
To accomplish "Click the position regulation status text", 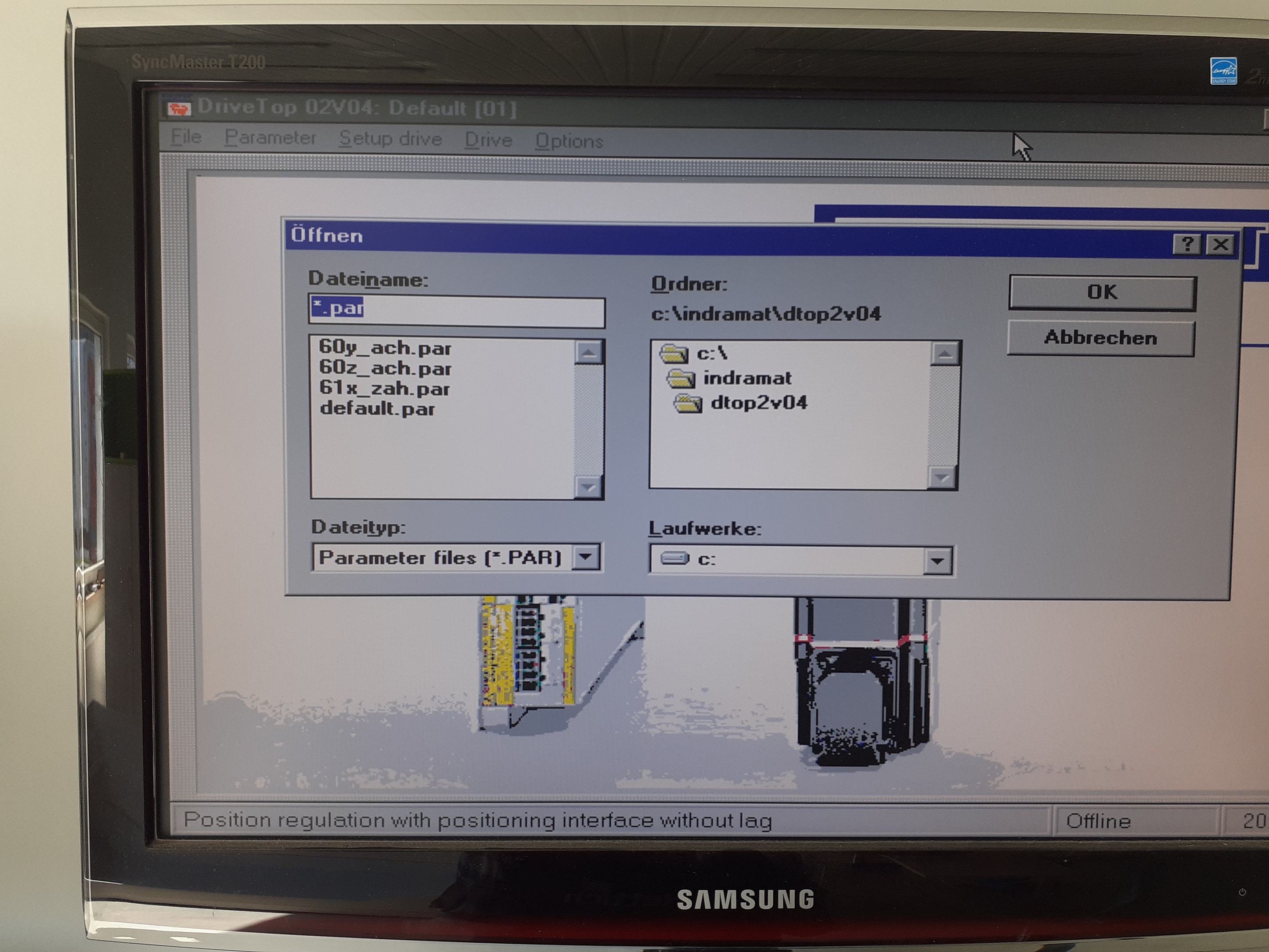I will 477,820.
